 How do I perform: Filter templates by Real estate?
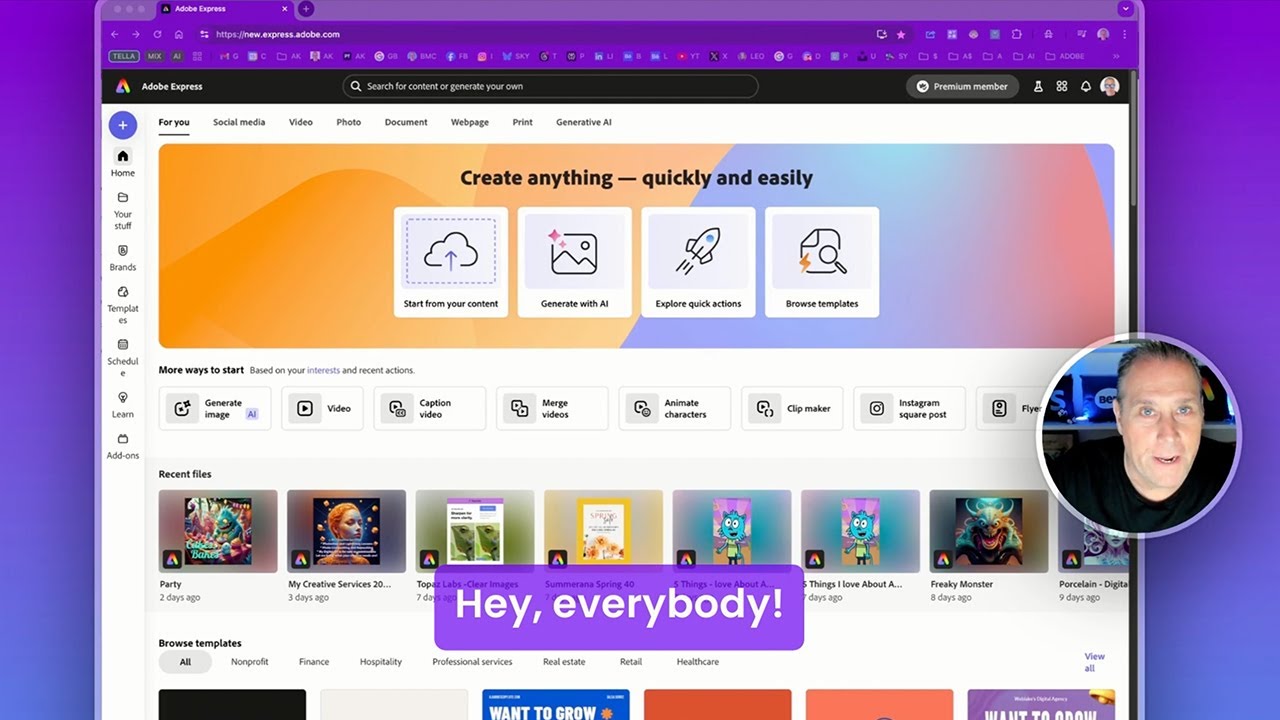click(566, 662)
